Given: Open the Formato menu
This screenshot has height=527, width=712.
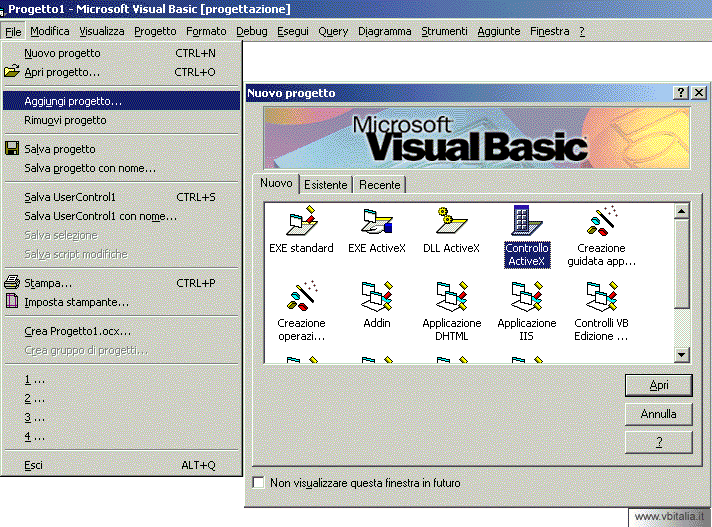Looking at the screenshot, I should click(x=206, y=31).
